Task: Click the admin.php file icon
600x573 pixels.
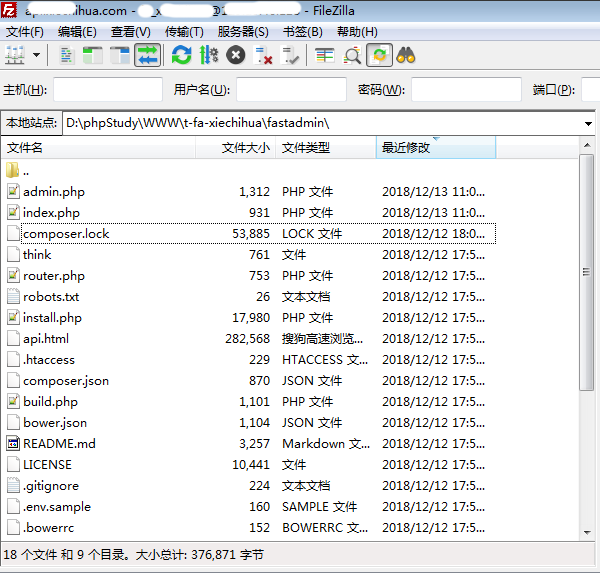Action: [x=13, y=191]
